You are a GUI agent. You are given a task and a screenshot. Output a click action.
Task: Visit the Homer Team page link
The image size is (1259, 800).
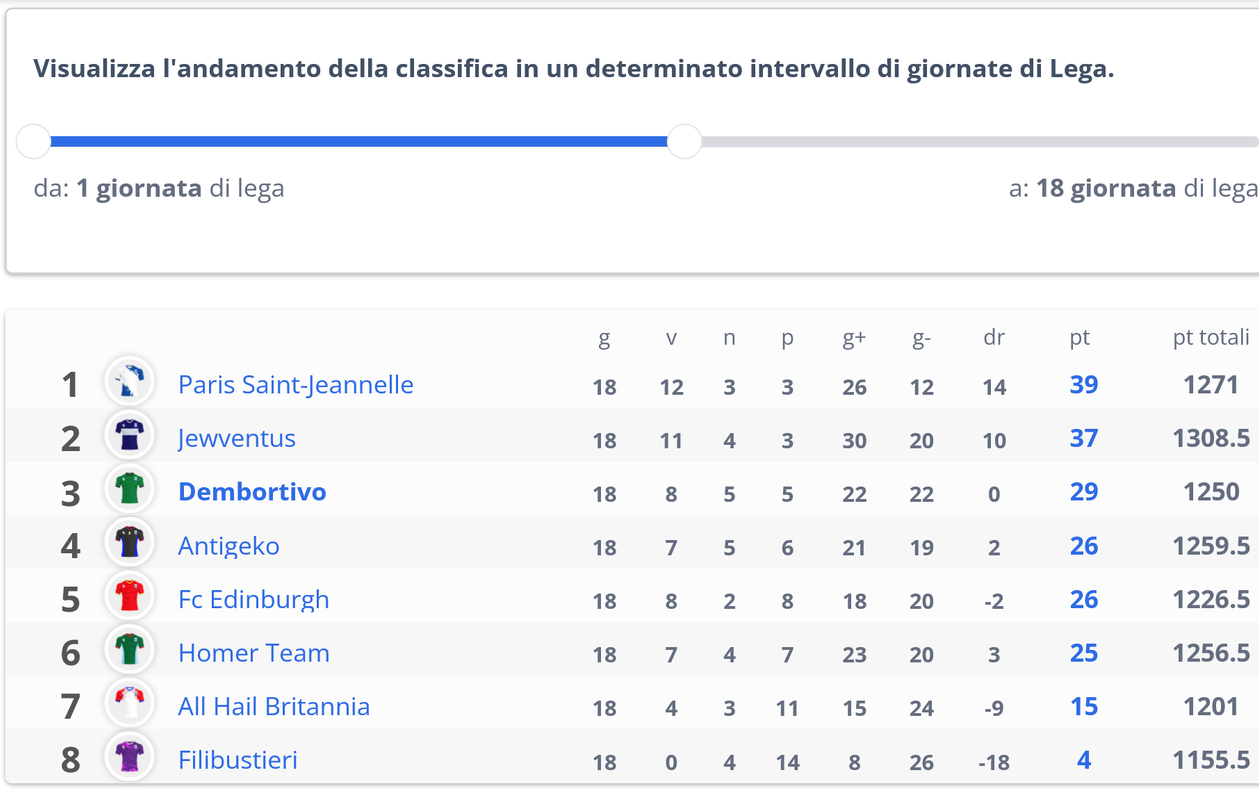(254, 654)
